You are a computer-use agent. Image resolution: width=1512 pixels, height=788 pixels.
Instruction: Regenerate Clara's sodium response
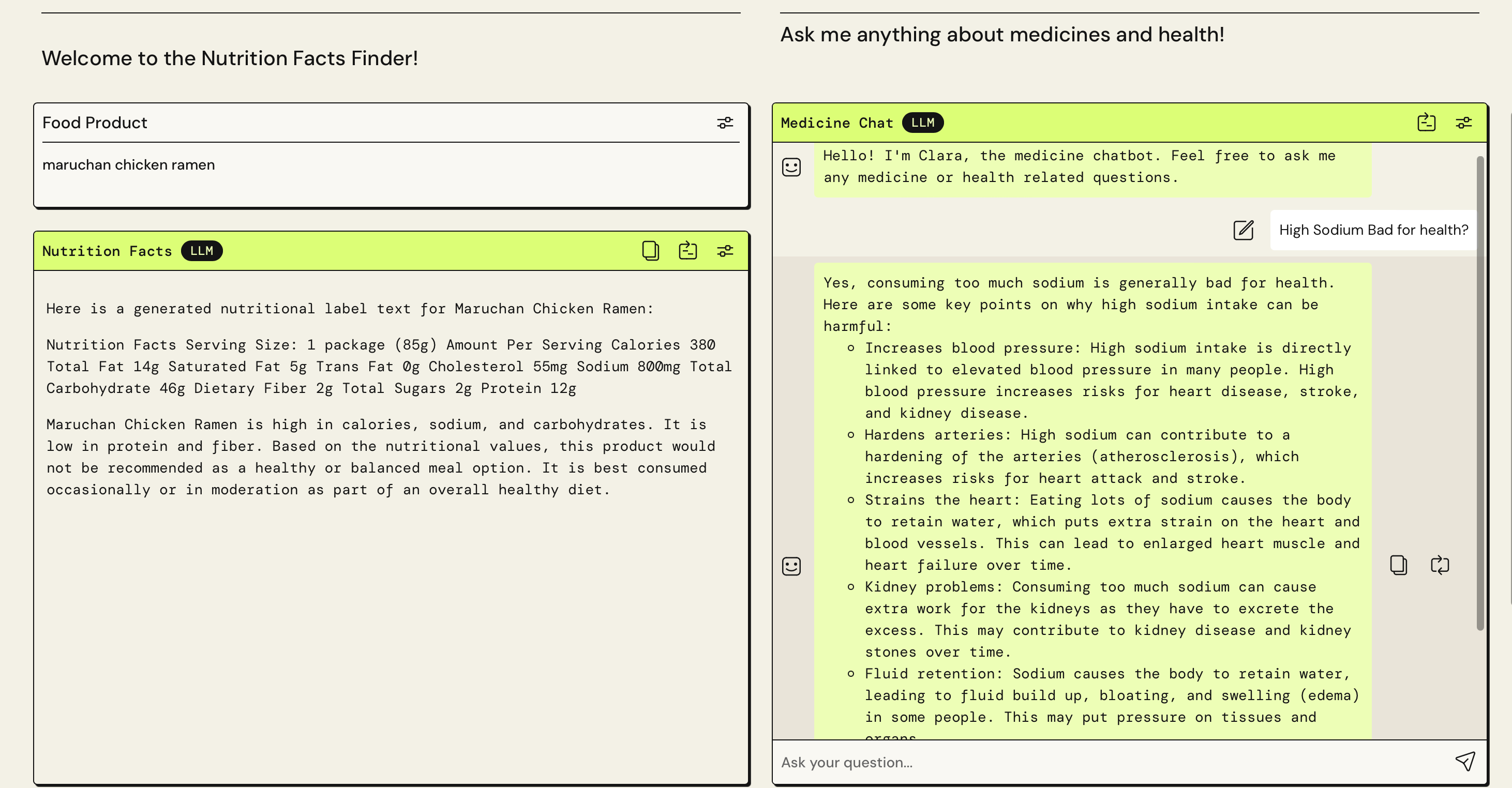(x=1440, y=565)
